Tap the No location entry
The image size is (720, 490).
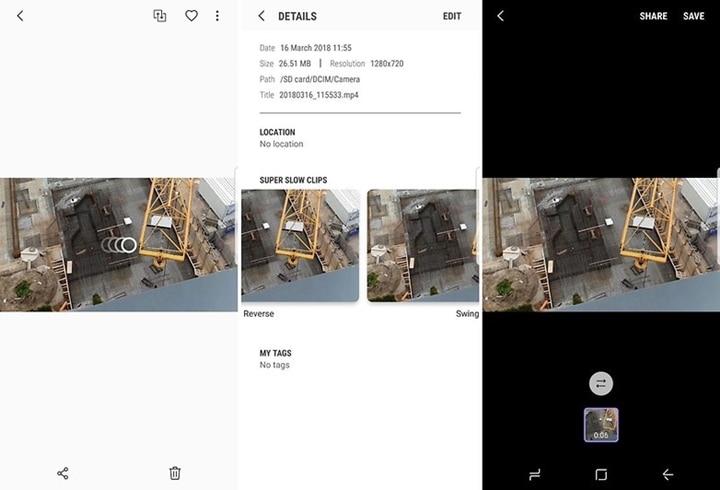point(281,144)
